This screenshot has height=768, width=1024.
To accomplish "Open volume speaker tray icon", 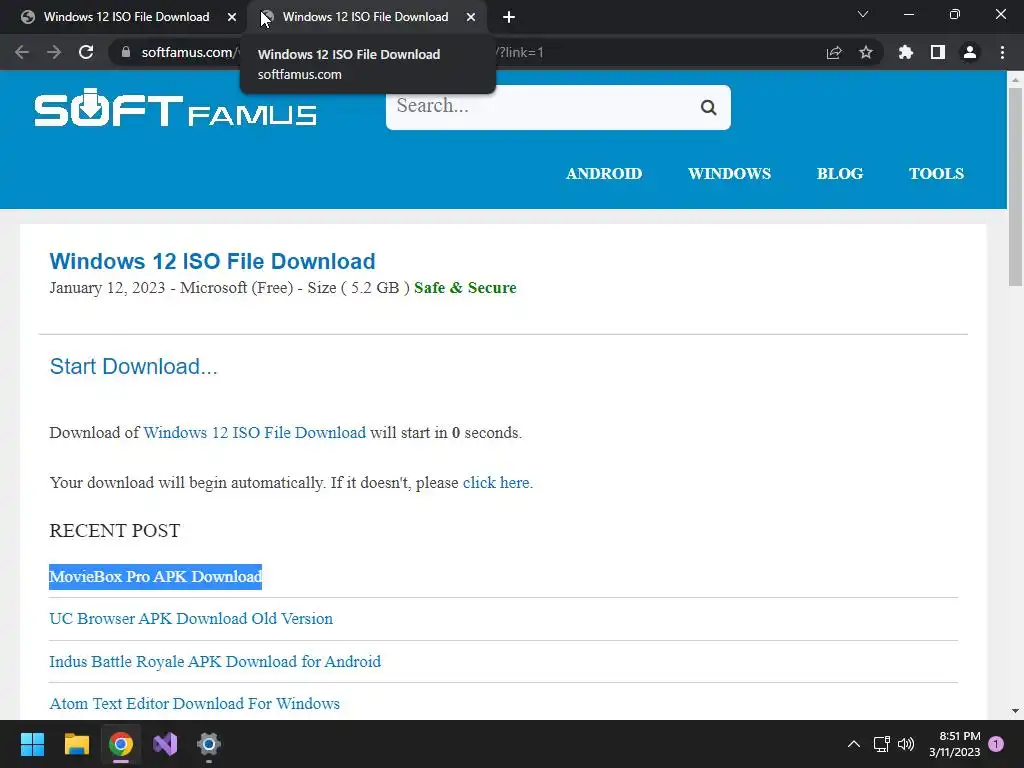I will (x=906, y=744).
